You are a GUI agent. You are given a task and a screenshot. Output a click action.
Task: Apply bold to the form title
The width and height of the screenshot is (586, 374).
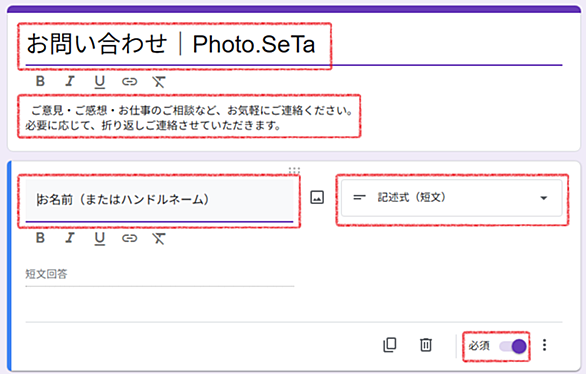point(40,81)
